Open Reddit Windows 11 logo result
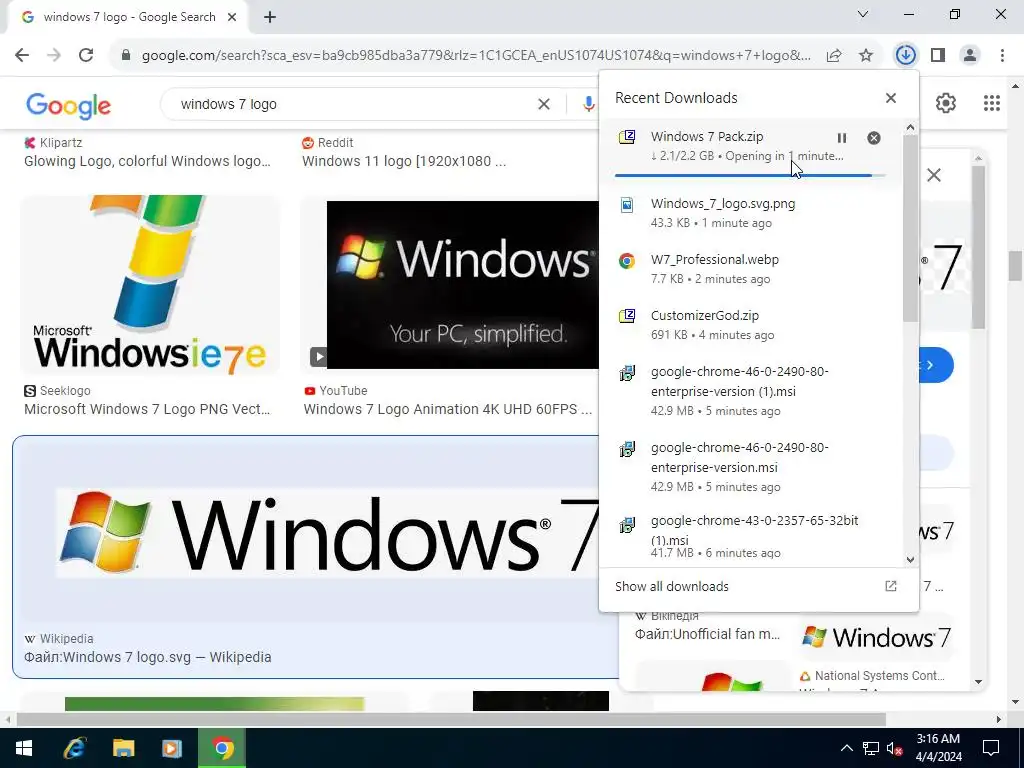The height and width of the screenshot is (768, 1024). coord(404,161)
